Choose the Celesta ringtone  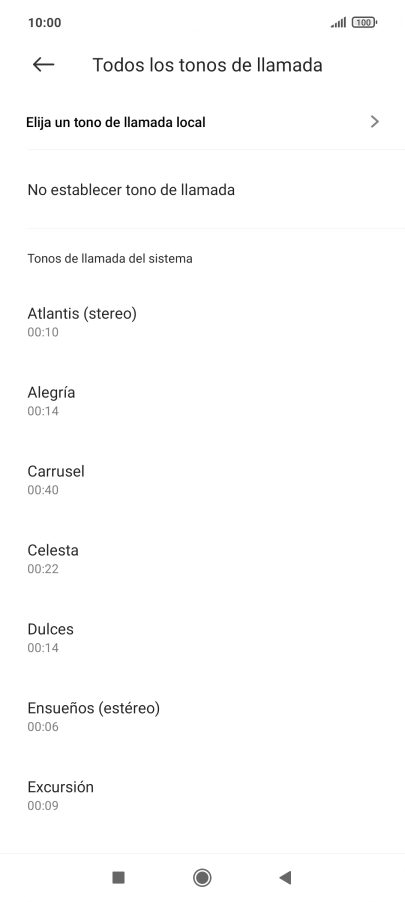click(202, 559)
